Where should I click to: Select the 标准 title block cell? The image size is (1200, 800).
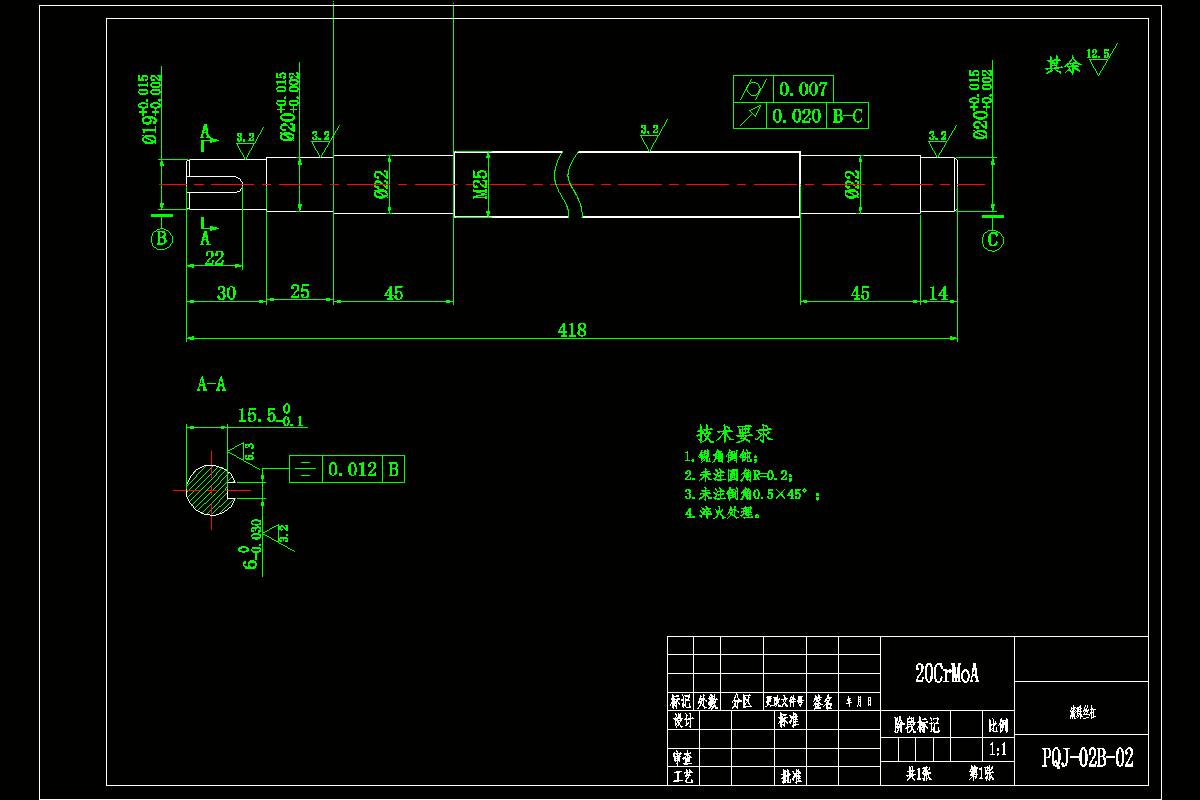pos(788,720)
